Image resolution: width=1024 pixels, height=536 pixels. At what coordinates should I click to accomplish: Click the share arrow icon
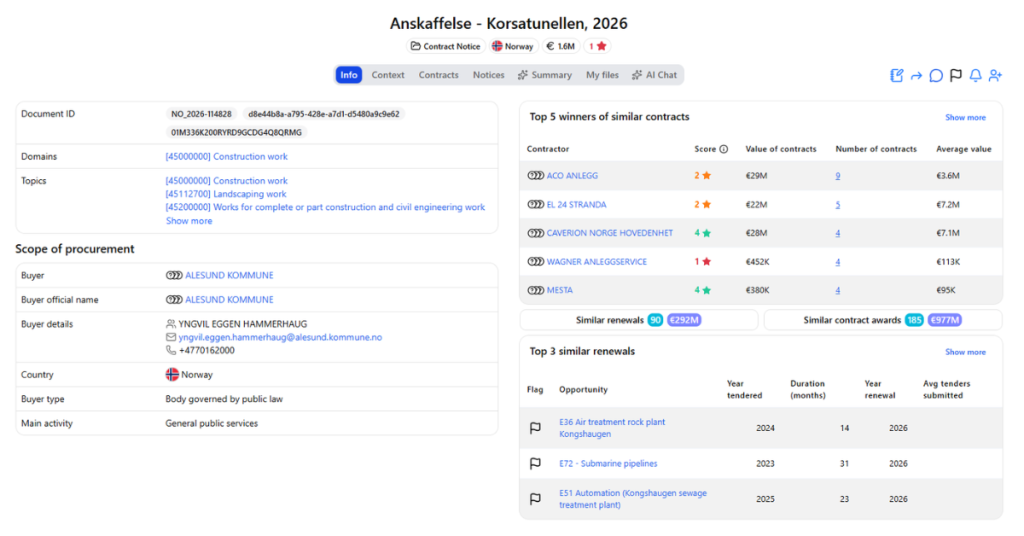coord(916,76)
